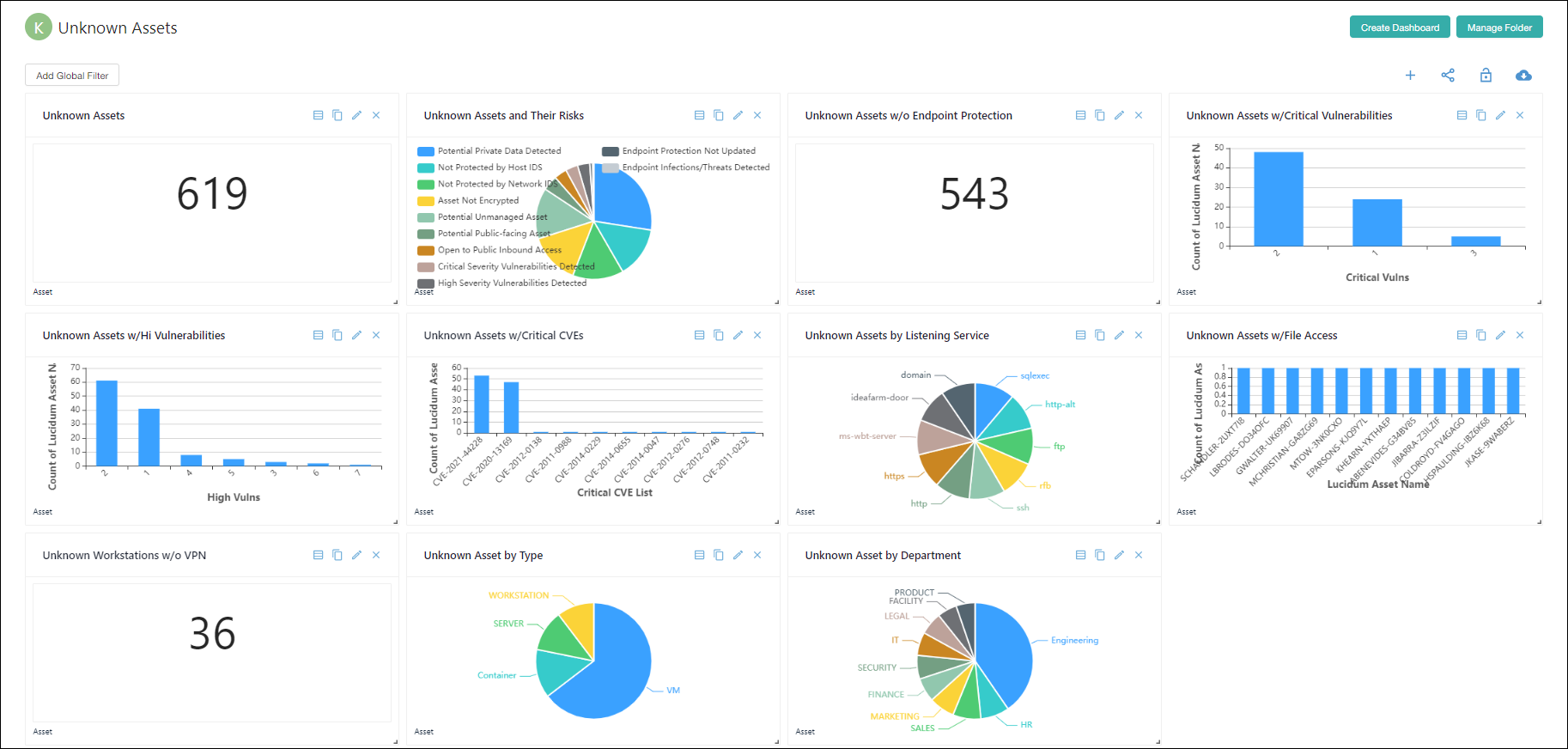
Task: Click the Unknown Assets dashboard title
Action: 118,27
